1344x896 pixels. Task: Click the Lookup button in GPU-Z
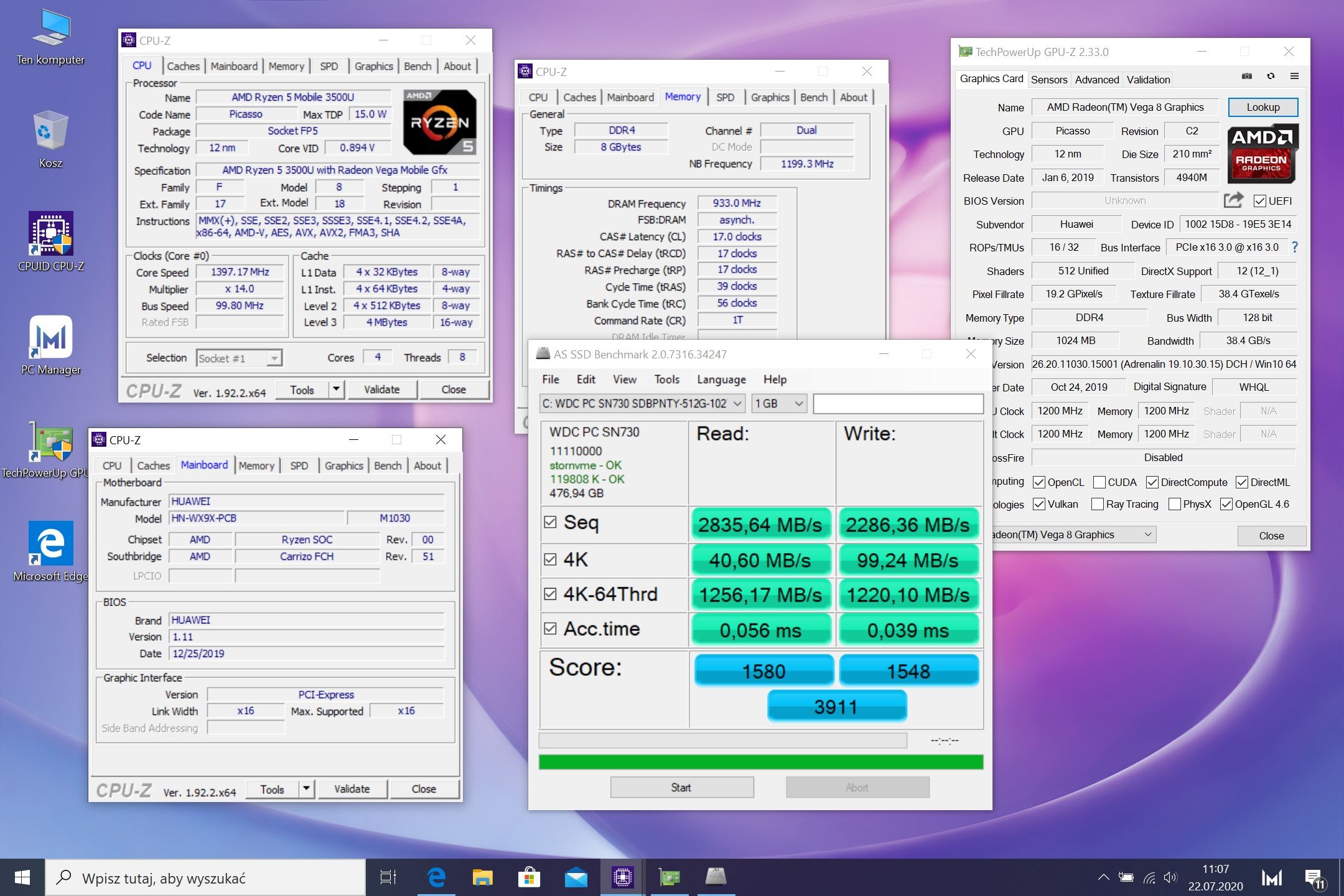[x=1263, y=107]
